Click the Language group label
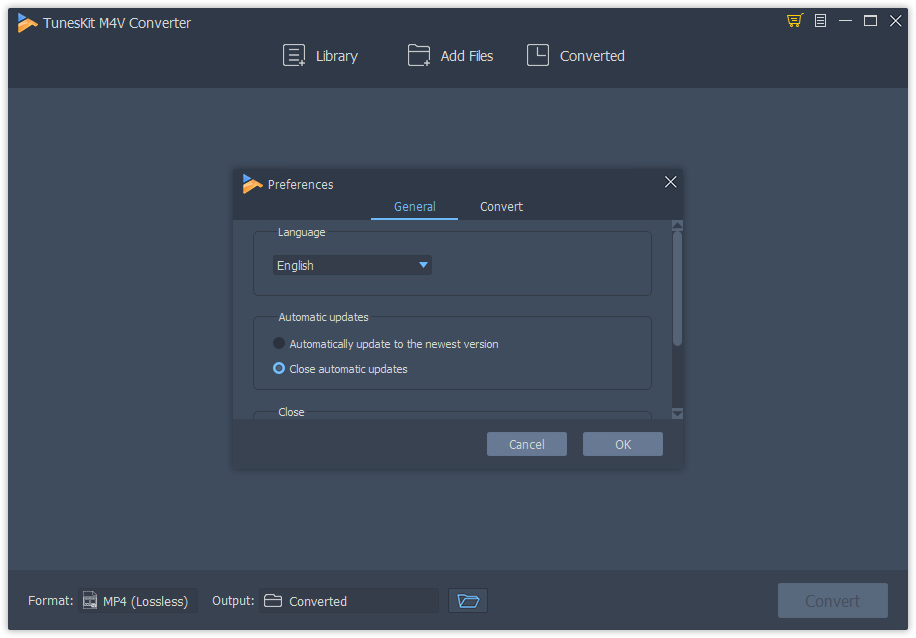 [x=301, y=232]
